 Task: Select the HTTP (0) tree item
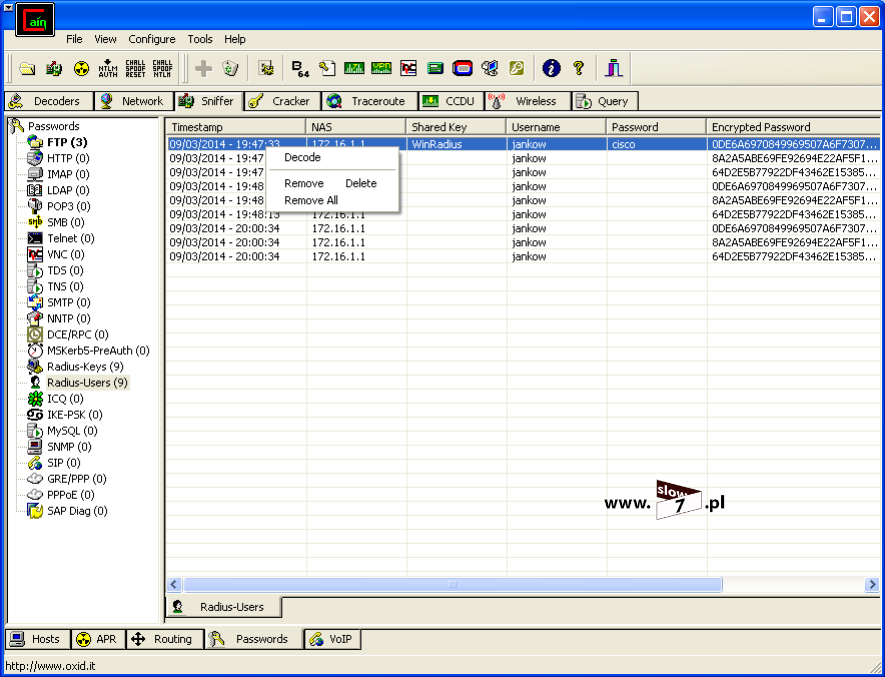pyautogui.click(x=68, y=158)
